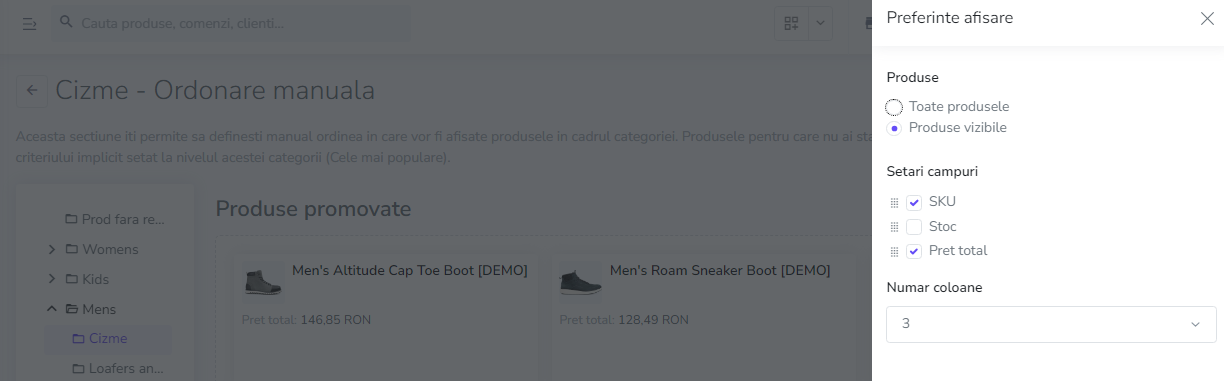The width and height of the screenshot is (1224, 381).
Task: Select the Produse vizibile radio option
Action: tap(894, 128)
